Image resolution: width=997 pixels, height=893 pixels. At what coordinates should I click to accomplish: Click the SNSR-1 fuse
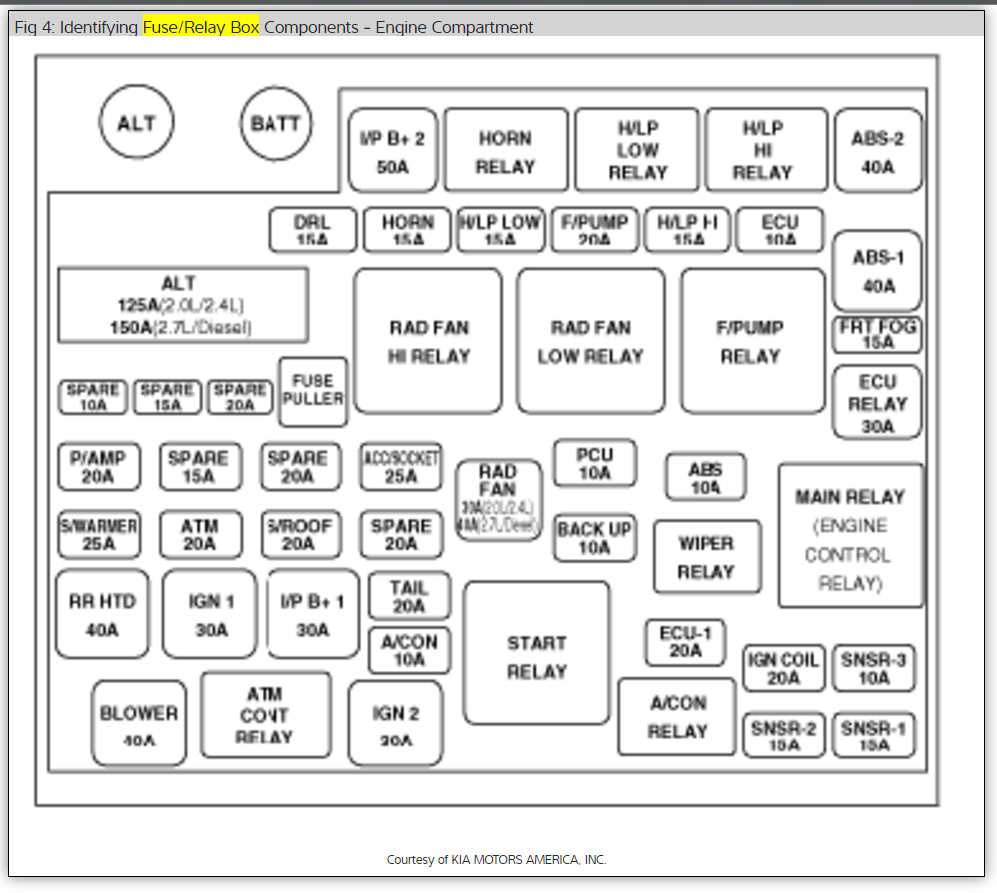874,735
